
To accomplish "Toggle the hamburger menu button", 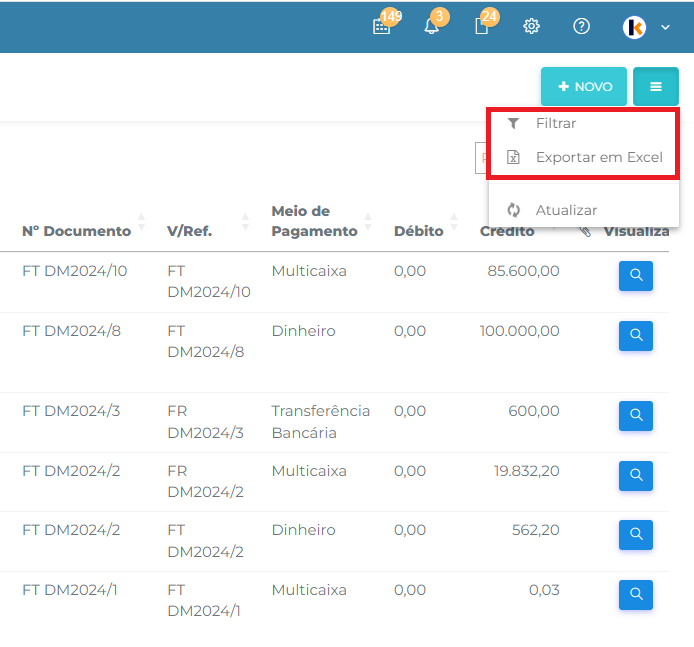I will click(x=655, y=86).
